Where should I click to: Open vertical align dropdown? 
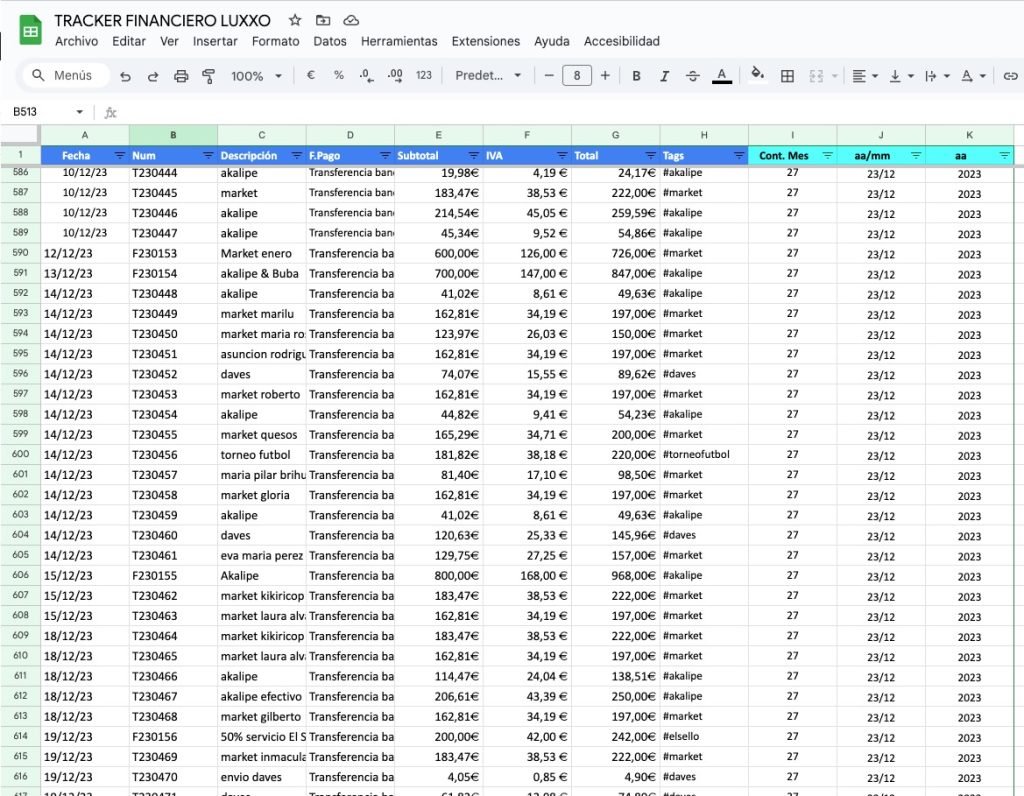(901, 76)
